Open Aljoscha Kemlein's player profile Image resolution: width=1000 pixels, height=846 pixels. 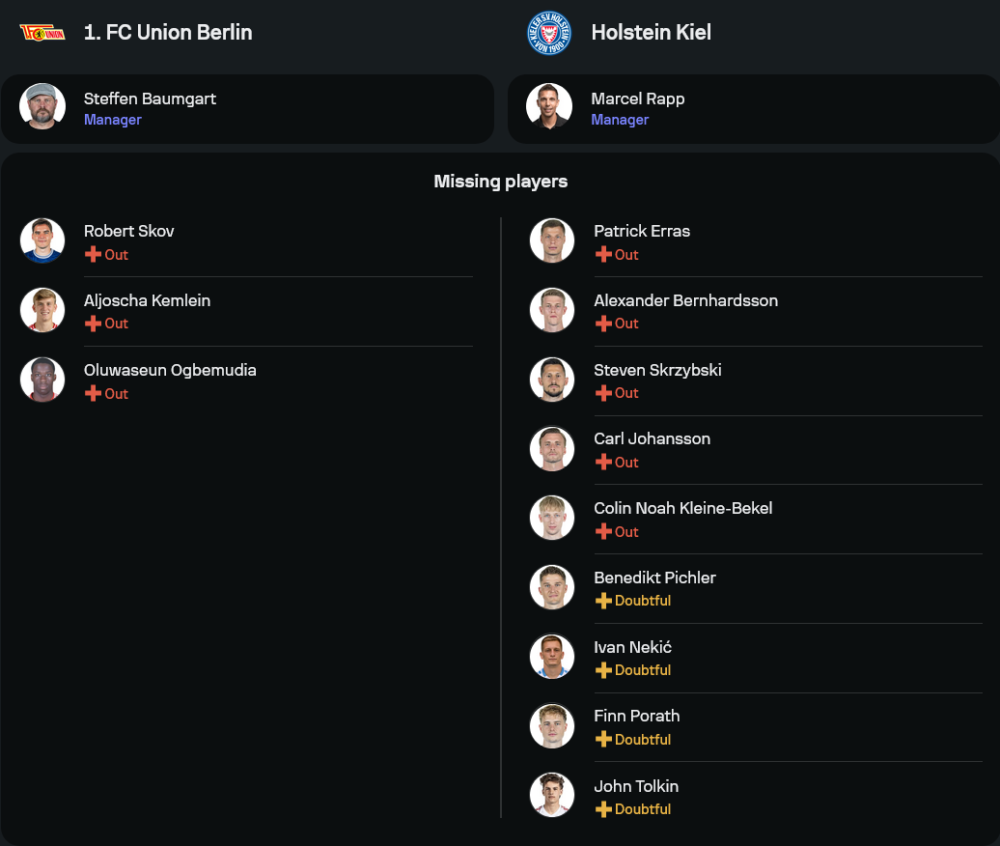[147, 300]
